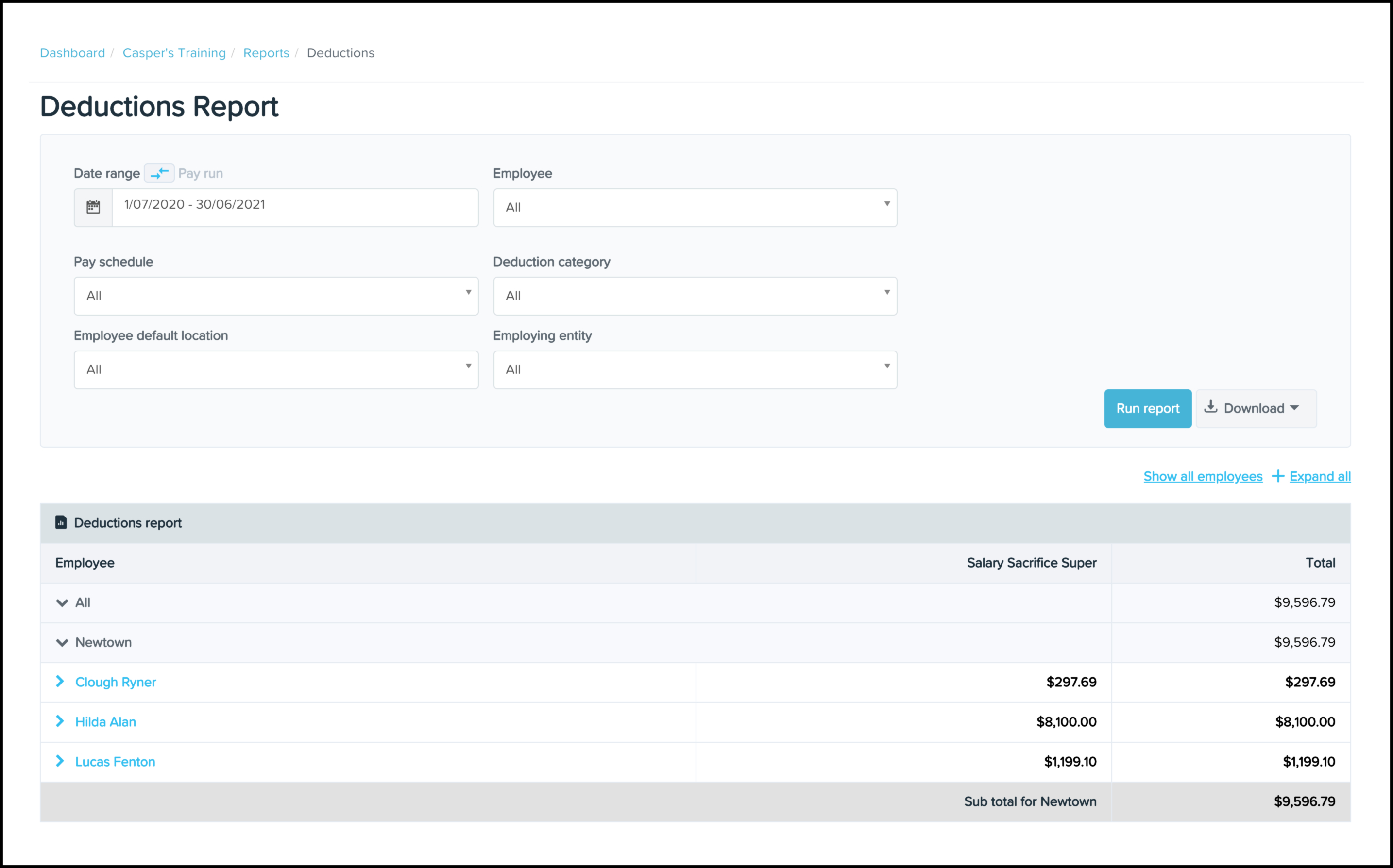Open the Employee default location dropdown
Viewport: 1393px width, 868px height.
275,370
